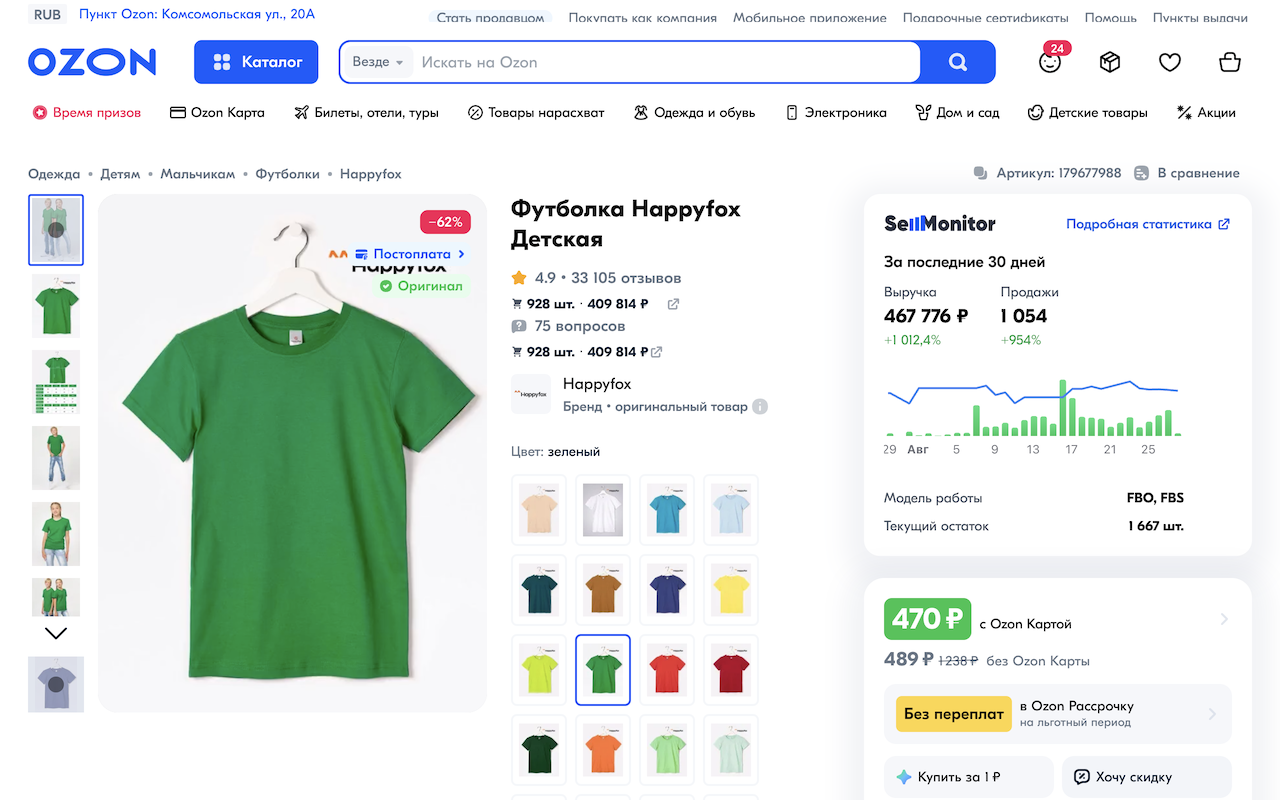Click the notifications smiley icon showing 24
Screen dimensions: 1280x800
[1049, 62]
